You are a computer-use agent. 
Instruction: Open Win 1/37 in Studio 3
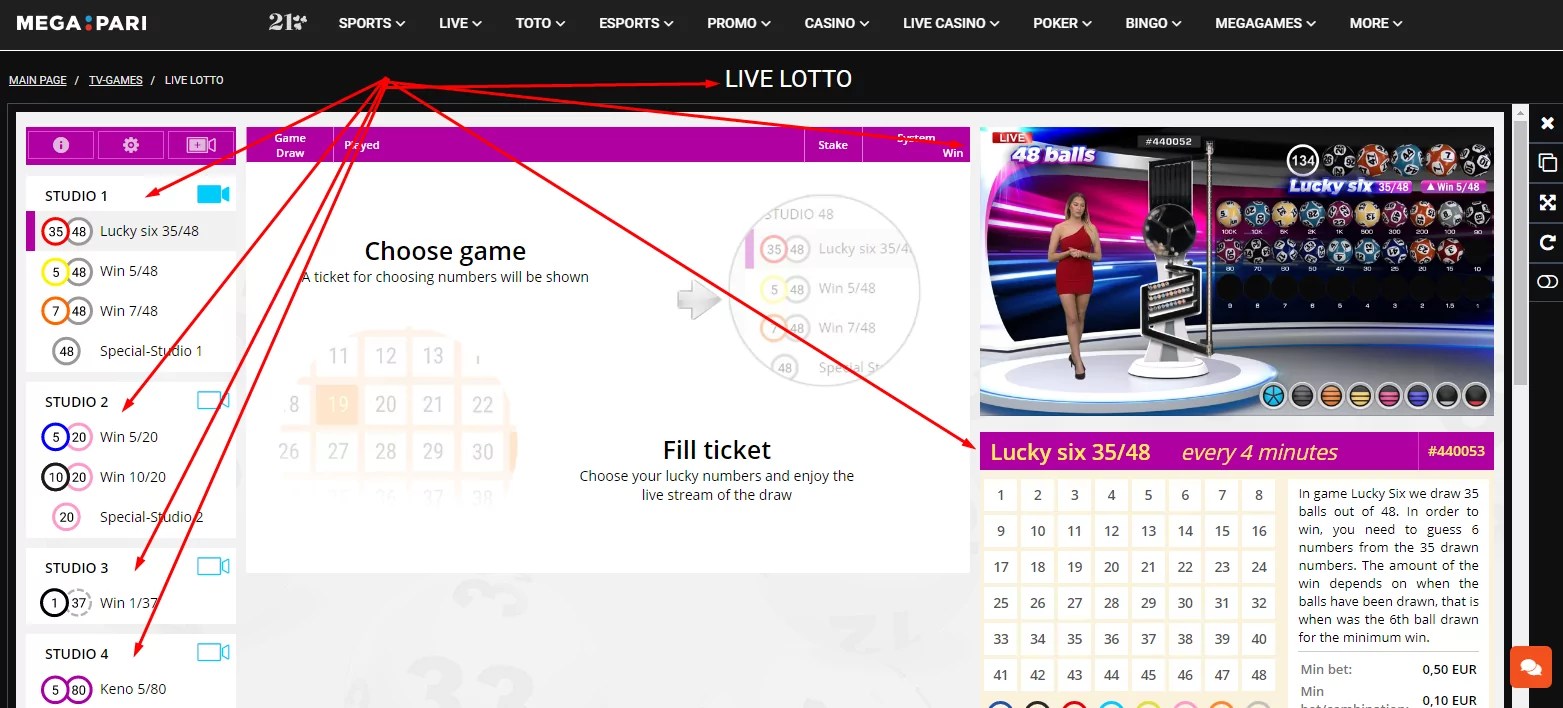[x=133, y=603]
